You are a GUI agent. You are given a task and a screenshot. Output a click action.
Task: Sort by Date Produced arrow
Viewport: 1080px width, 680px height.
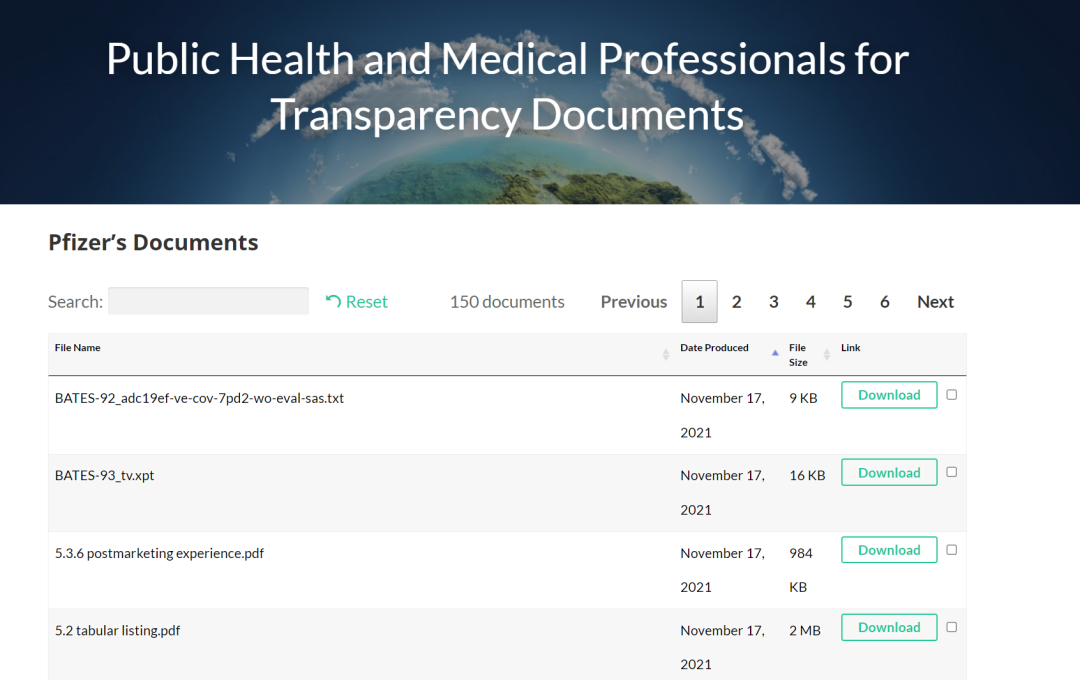775,353
